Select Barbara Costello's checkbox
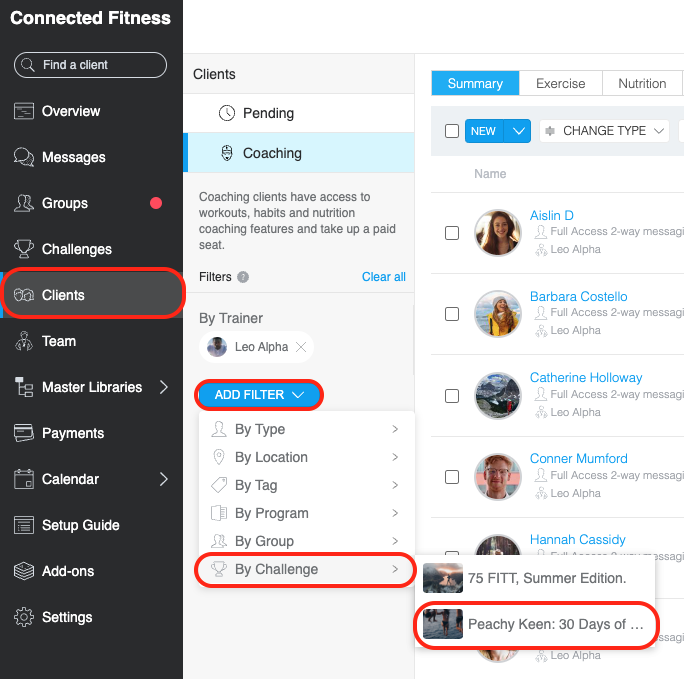 tap(452, 314)
